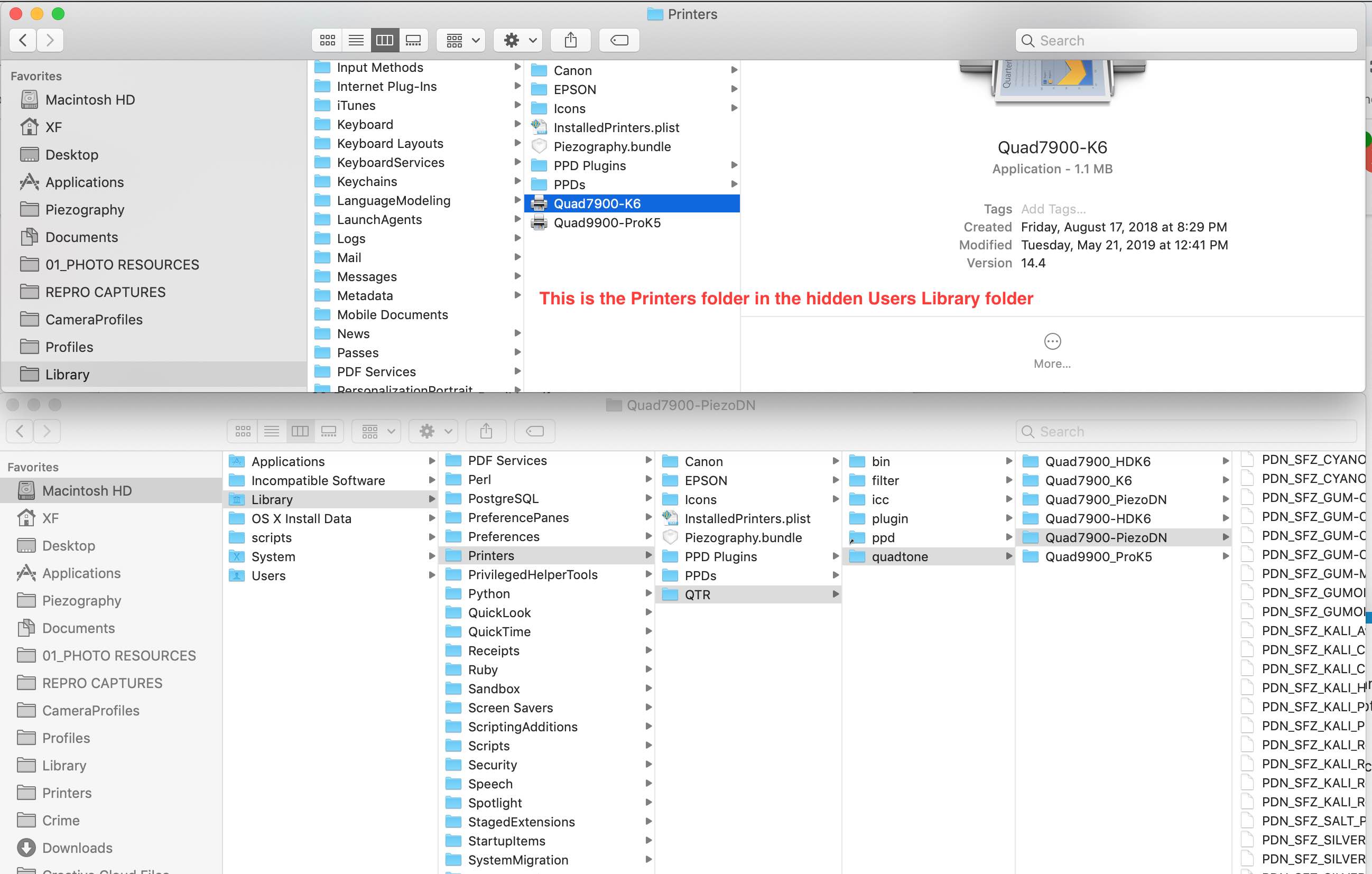Go back using the top window arrow

pos(23,40)
